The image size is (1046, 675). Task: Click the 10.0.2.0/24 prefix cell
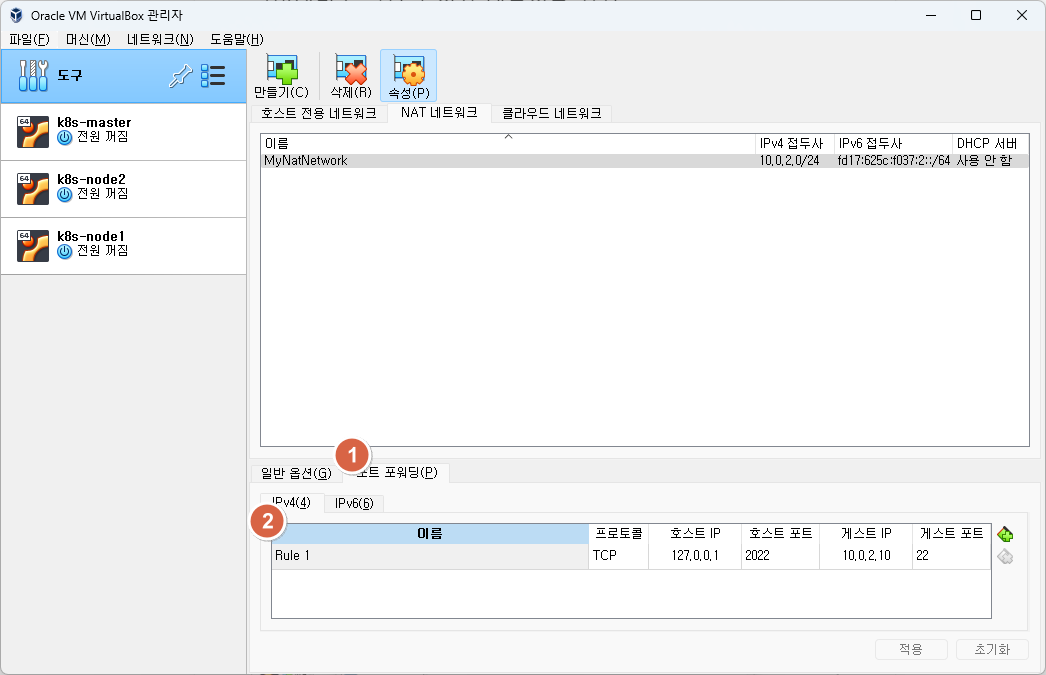click(x=789, y=161)
